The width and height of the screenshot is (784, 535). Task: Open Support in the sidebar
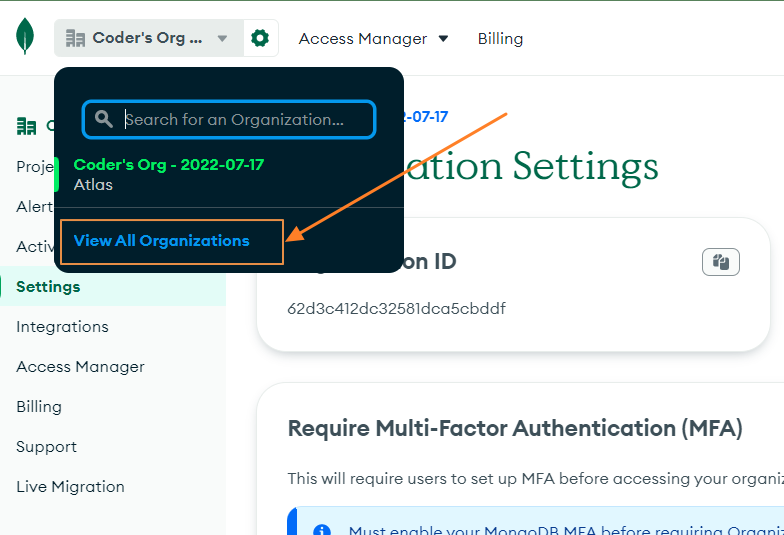click(x=46, y=446)
